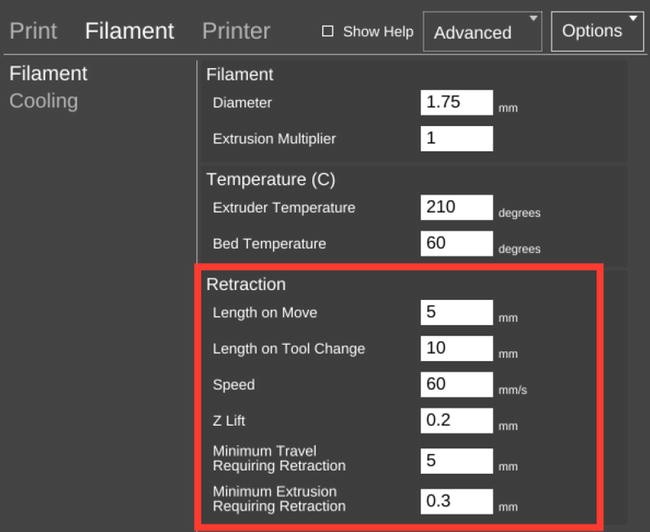Viewport: 650px width, 532px height.
Task: Switch to the Printer tab
Action: point(236,31)
